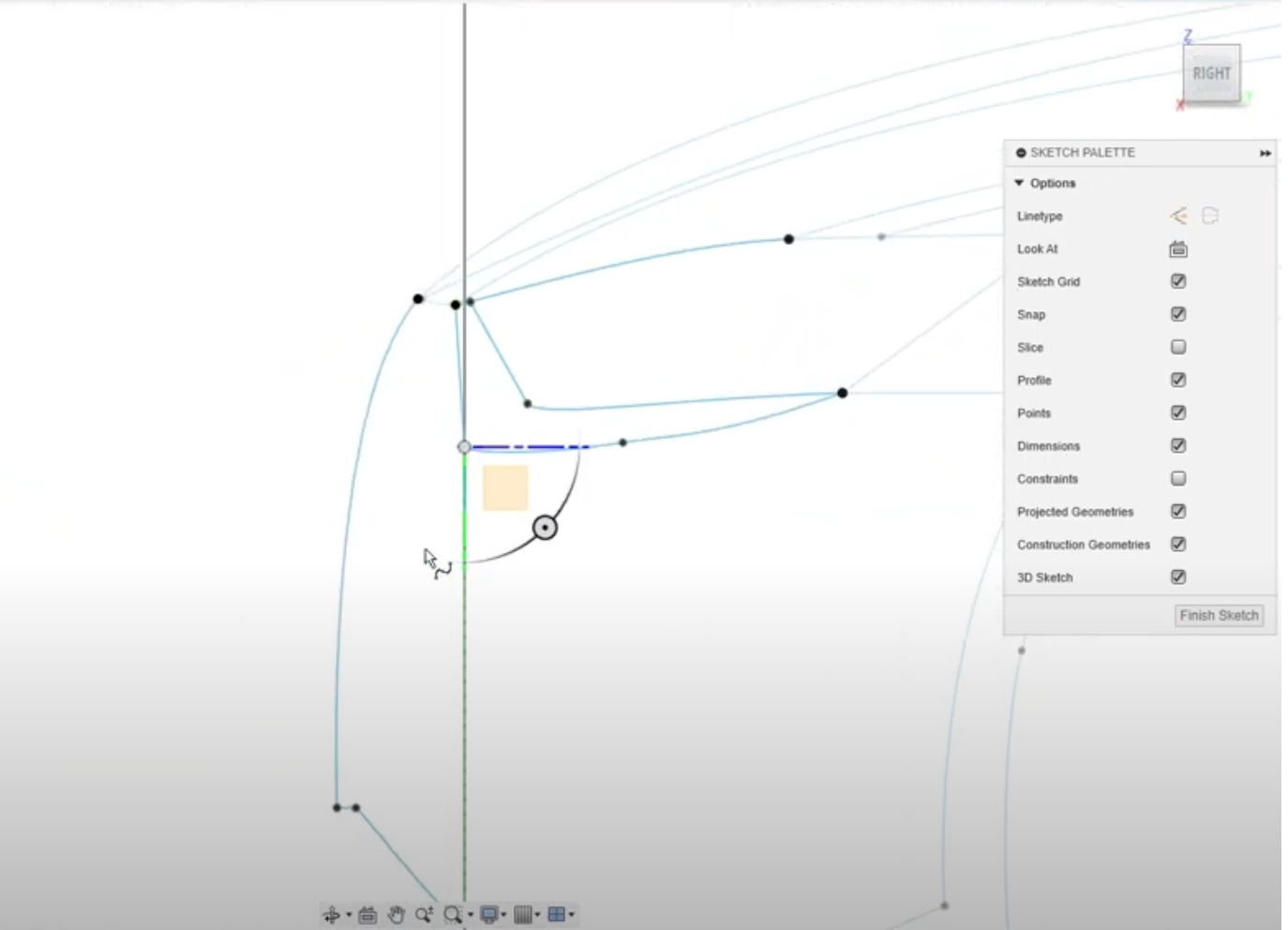1288x930 pixels.
Task: Click the Look At icon in navigation bar
Action: tap(367, 915)
